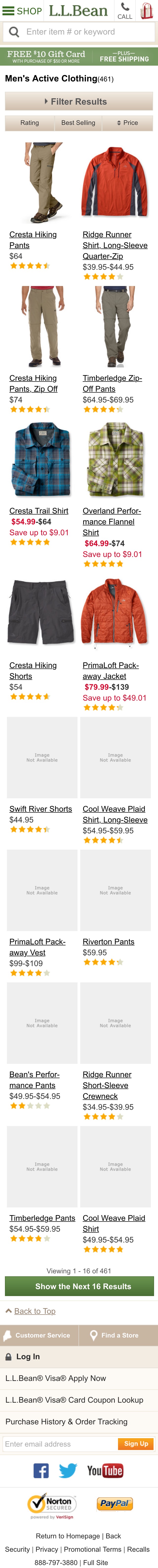This screenshot has height=1568, width=158.
Task: Open the shopping bag cart
Action: click(x=146, y=10)
